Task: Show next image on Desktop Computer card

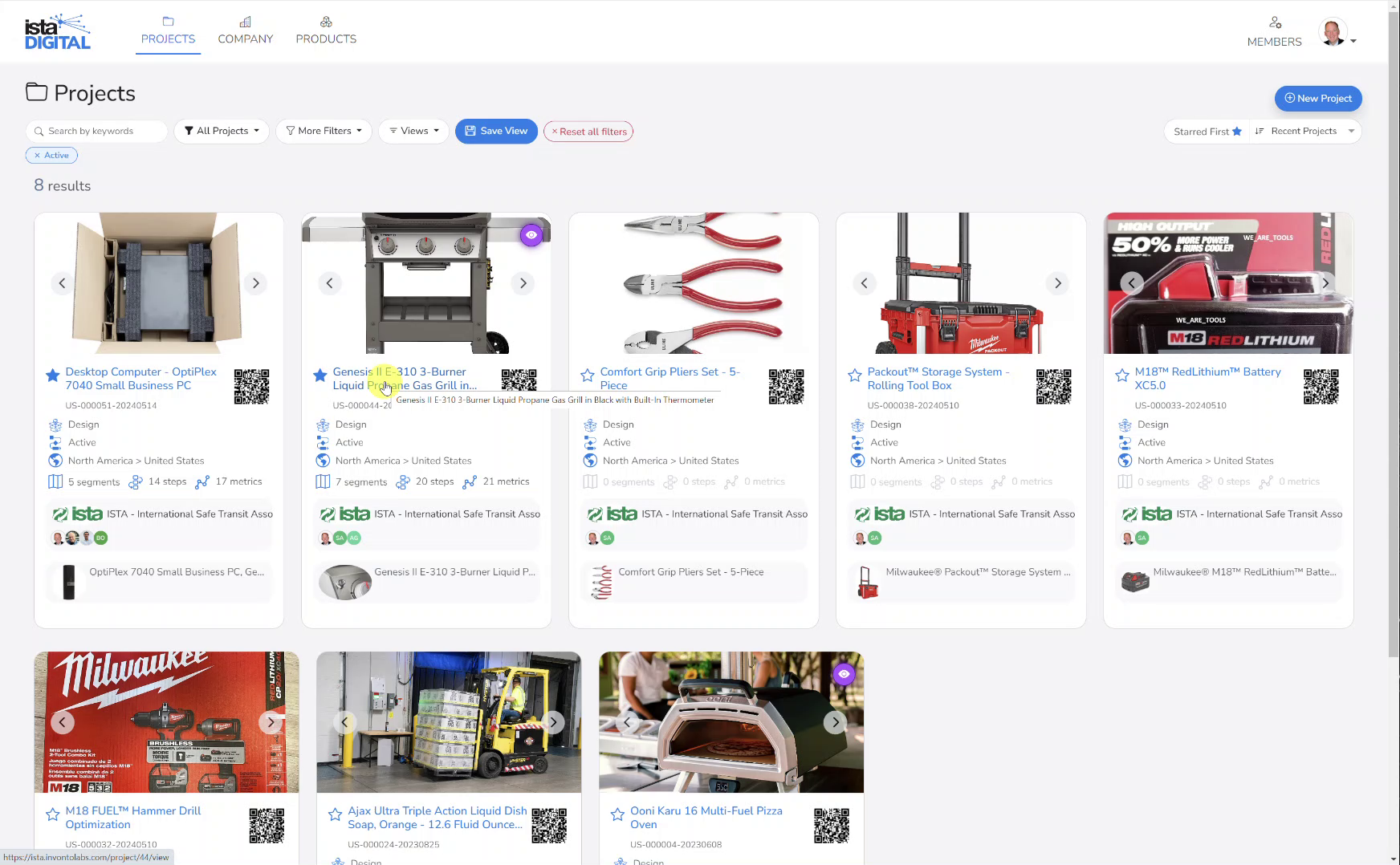Action: pos(255,283)
